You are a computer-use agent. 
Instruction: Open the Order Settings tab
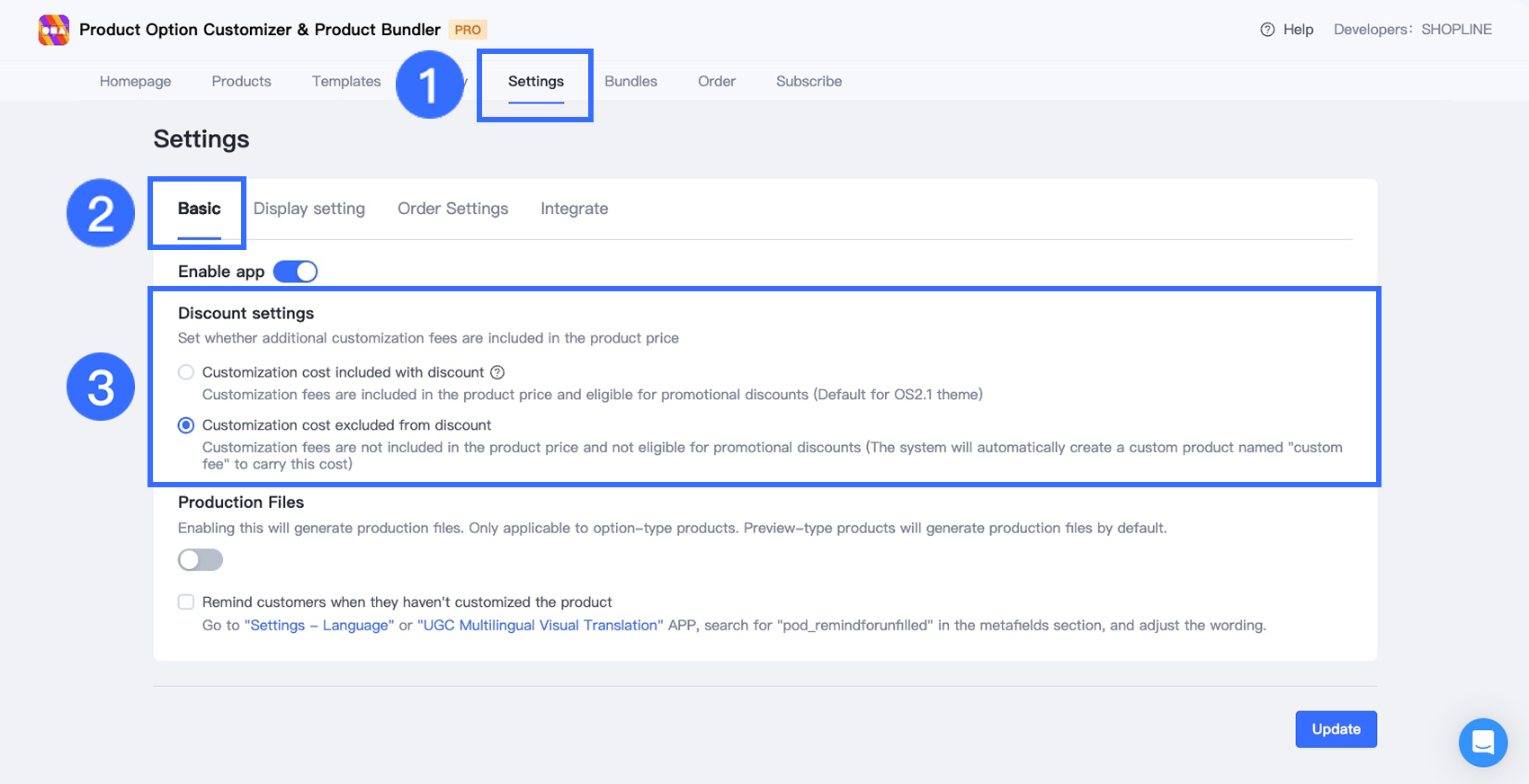(452, 209)
